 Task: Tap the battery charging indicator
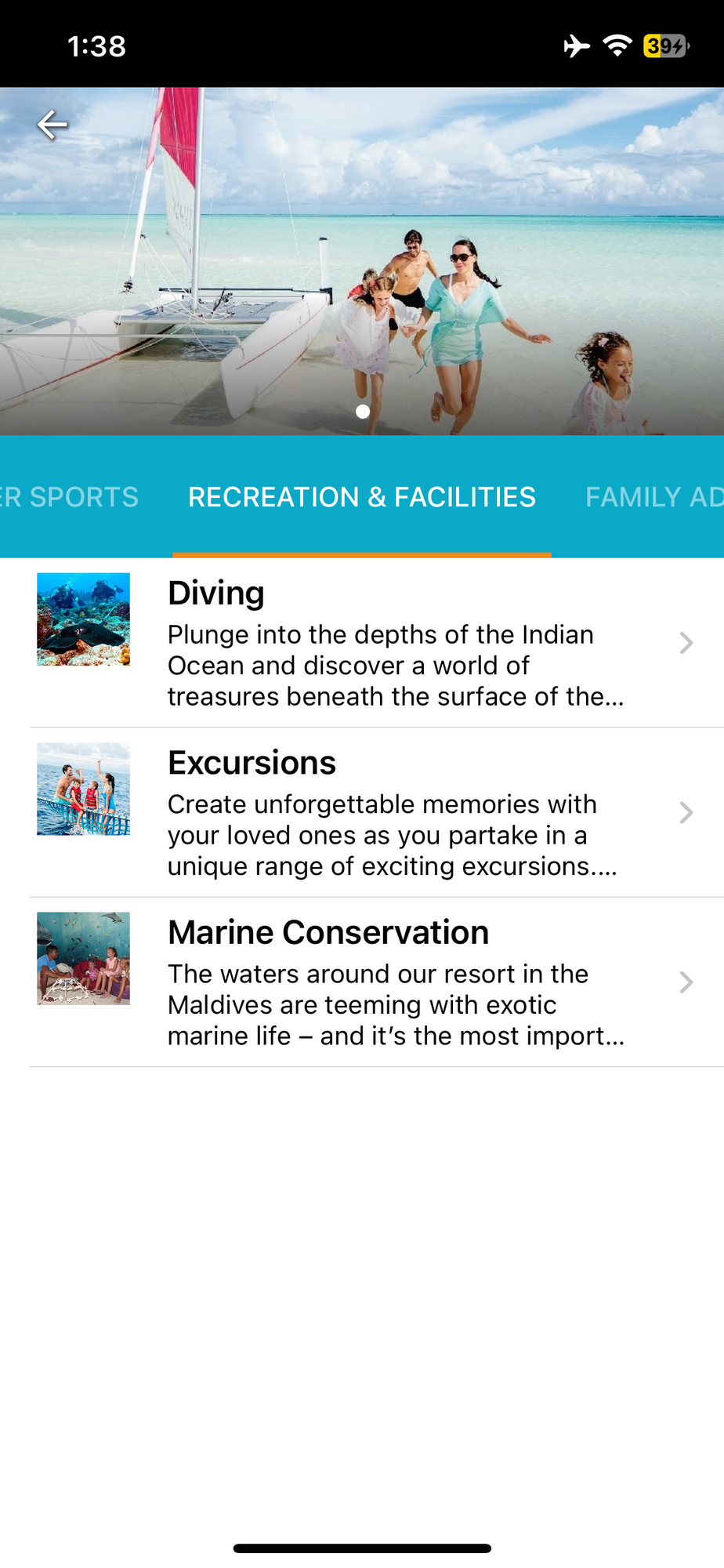[x=666, y=46]
